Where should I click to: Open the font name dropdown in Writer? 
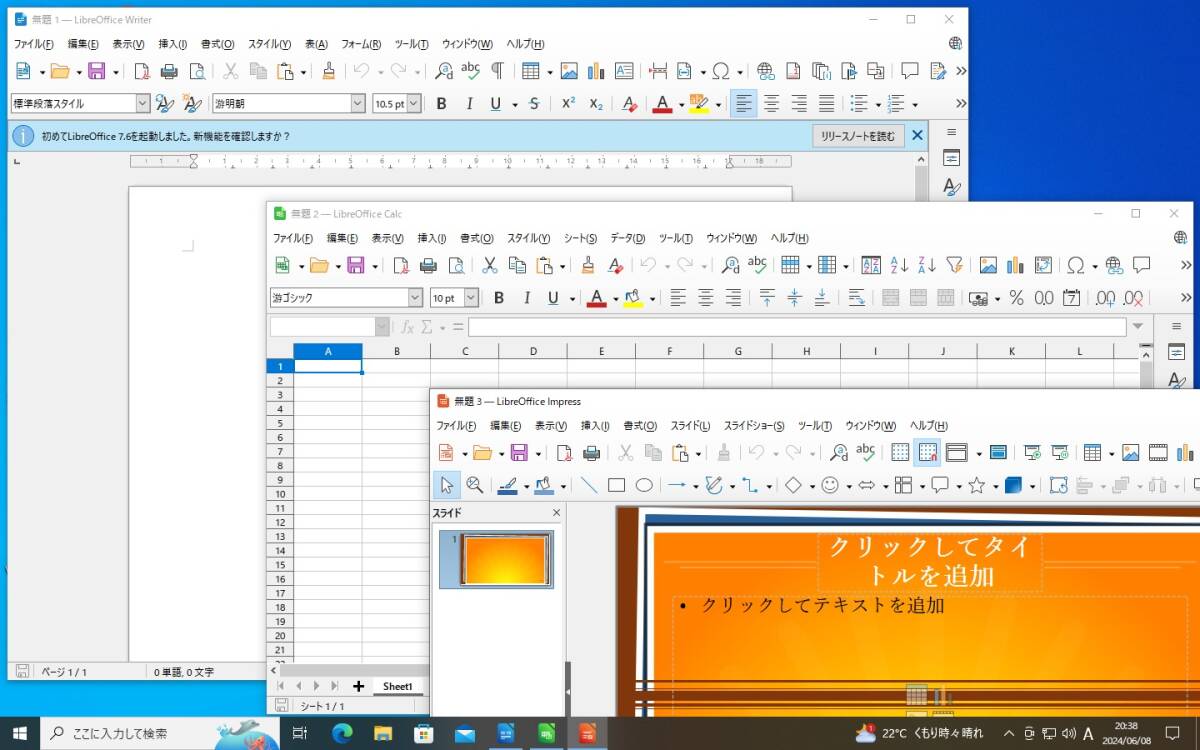tap(358, 103)
